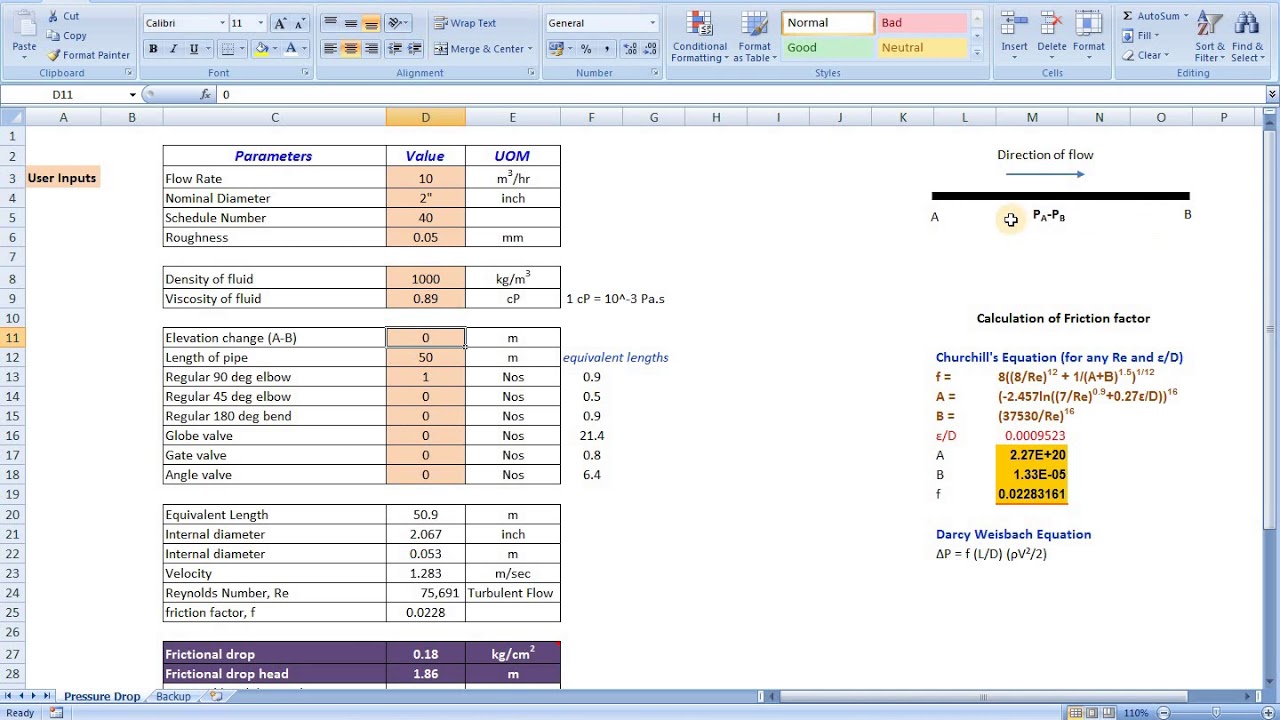1280x720 pixels.
Task: Apply fill color to cell
Action: click(261, 48)
